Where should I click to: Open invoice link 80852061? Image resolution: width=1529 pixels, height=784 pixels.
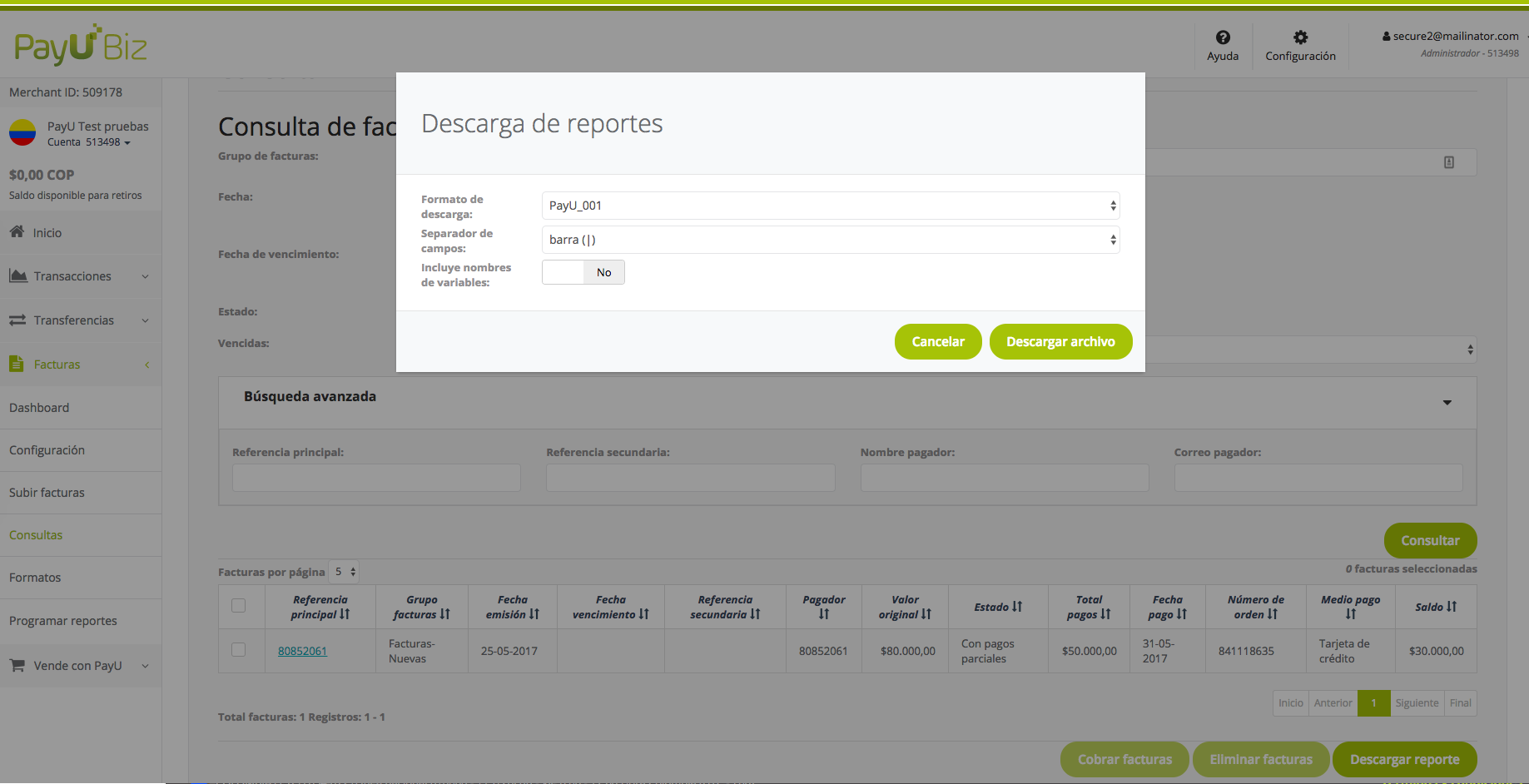coord(302,650)
